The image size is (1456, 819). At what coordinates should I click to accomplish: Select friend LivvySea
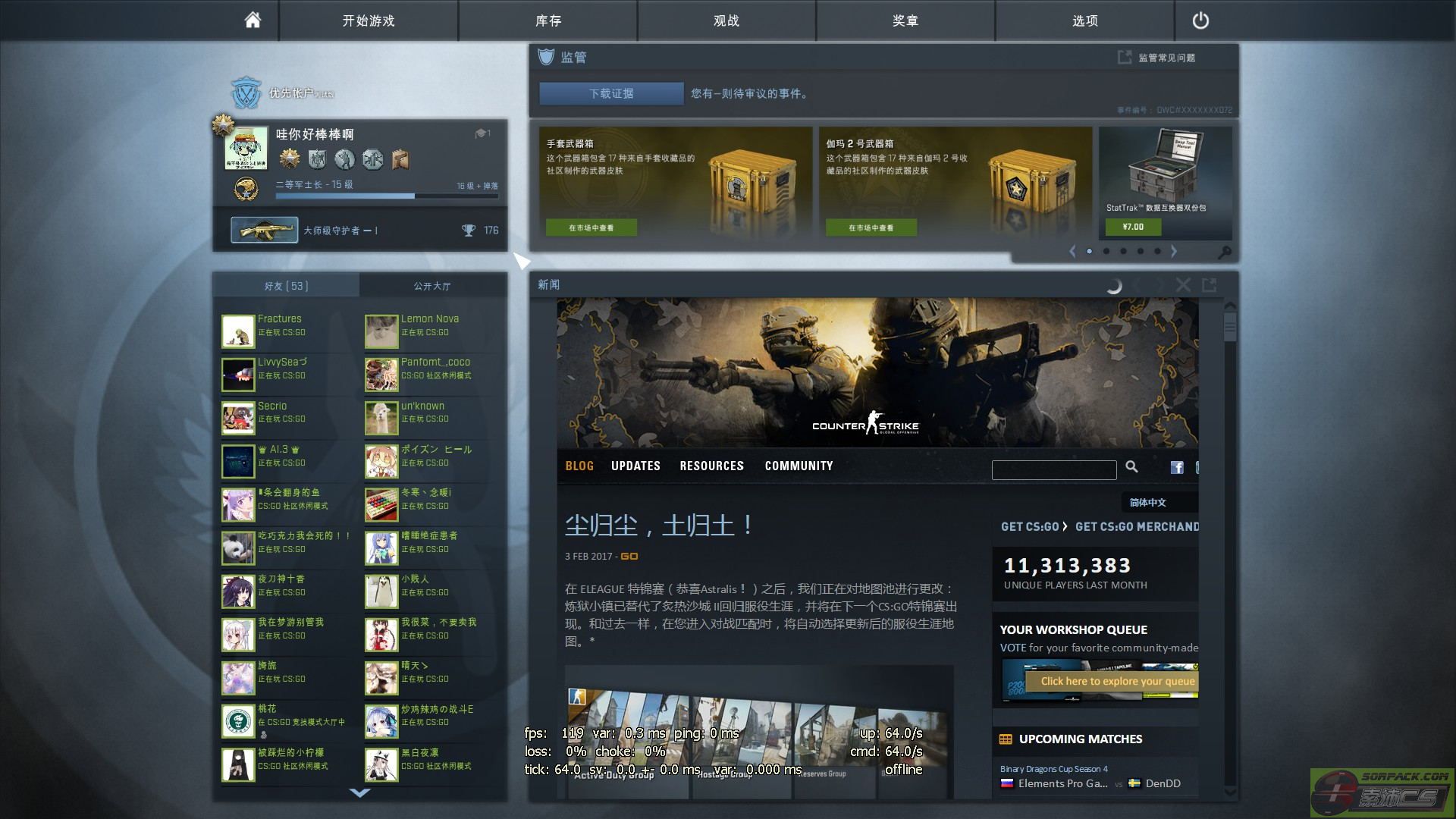point(291,375)
